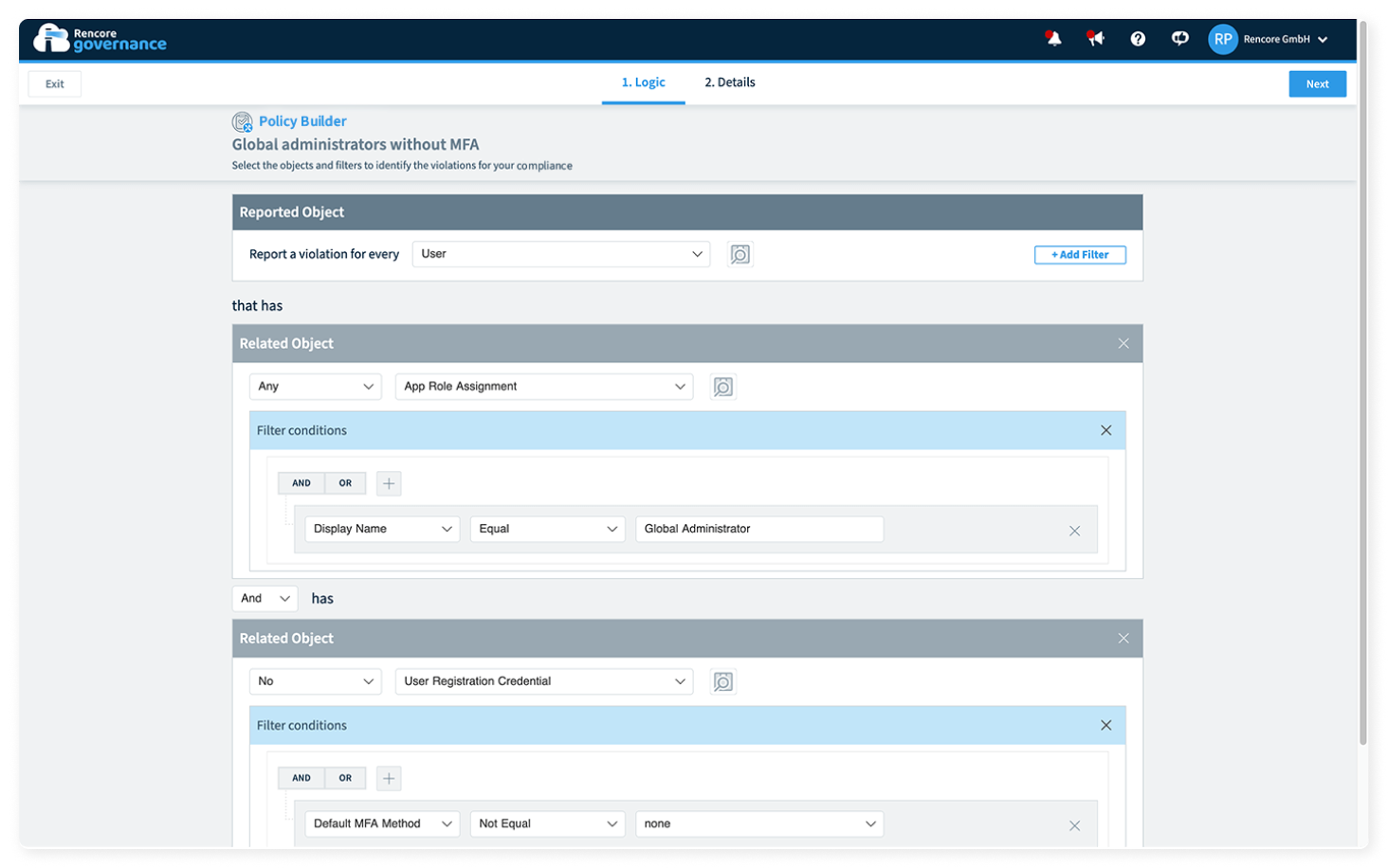
Task: Switch to the 1. Logic tab
Action: 644,82
